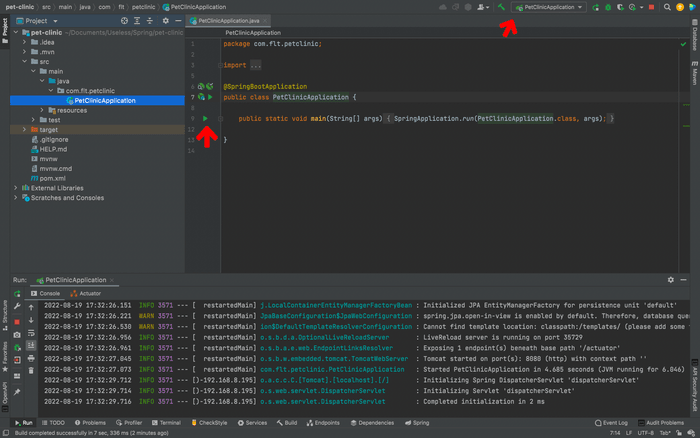Expand Scratches and Consoles node
This screenshot has width=700, height=438.
16,198
